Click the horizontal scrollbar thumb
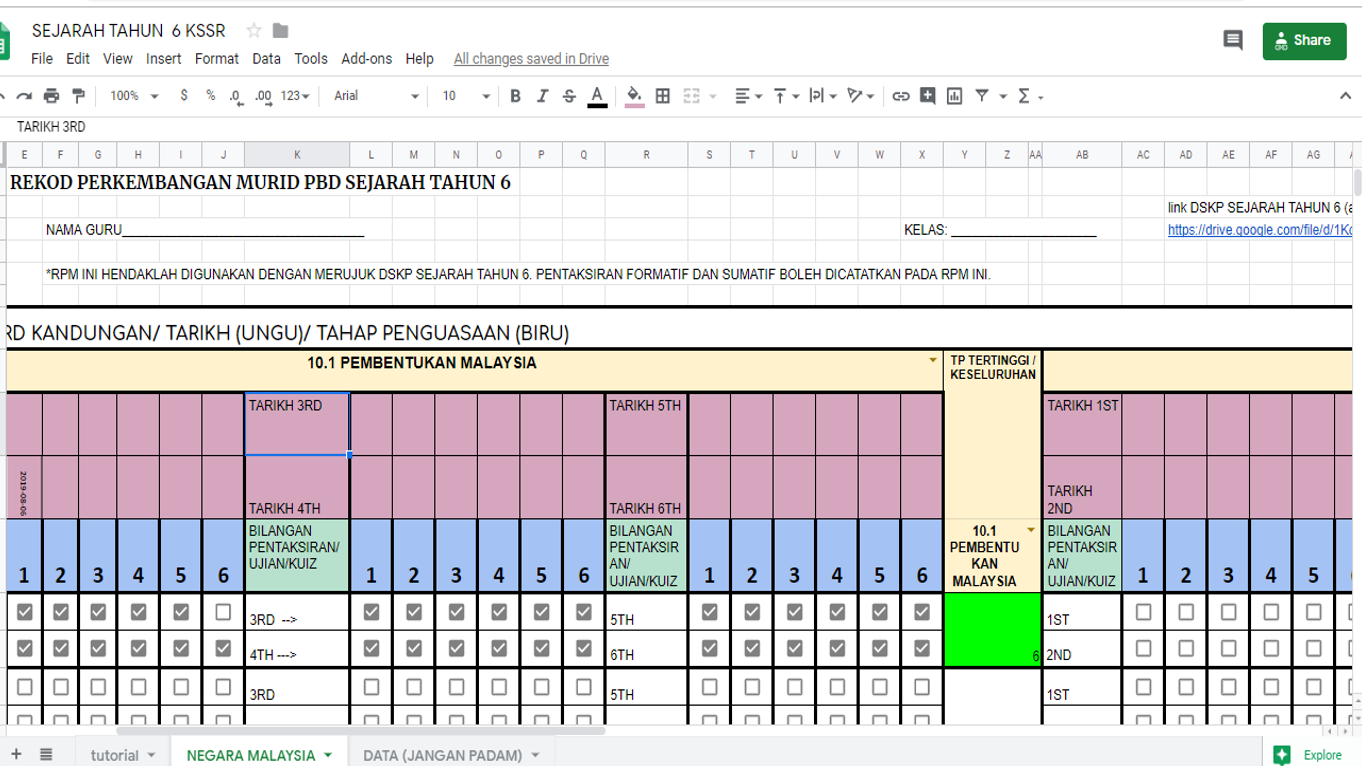Image resolution: width=1362 pixels, height=766 pixels. point(360,731)
